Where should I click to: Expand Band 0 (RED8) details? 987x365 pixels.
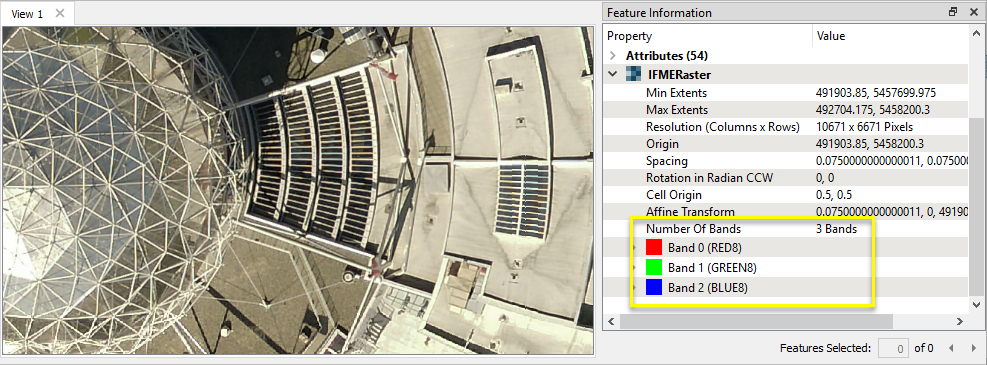pyautogui.click(x=634, y=247)
